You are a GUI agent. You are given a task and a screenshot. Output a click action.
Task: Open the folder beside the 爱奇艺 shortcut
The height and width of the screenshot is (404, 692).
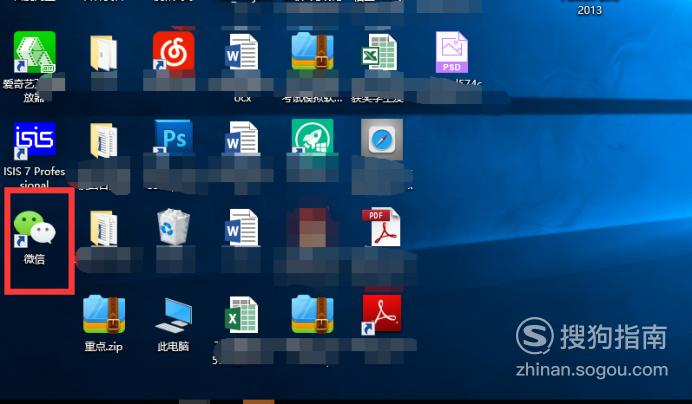104,53
